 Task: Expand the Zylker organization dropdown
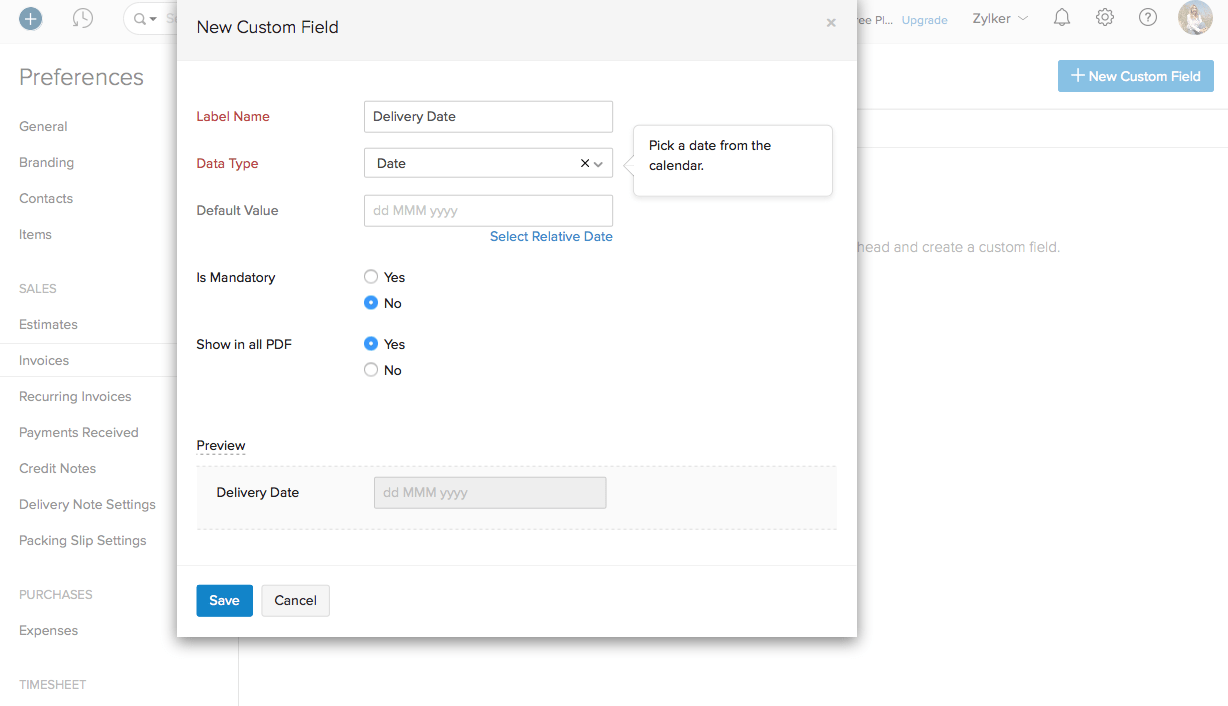pos(1000,19)
